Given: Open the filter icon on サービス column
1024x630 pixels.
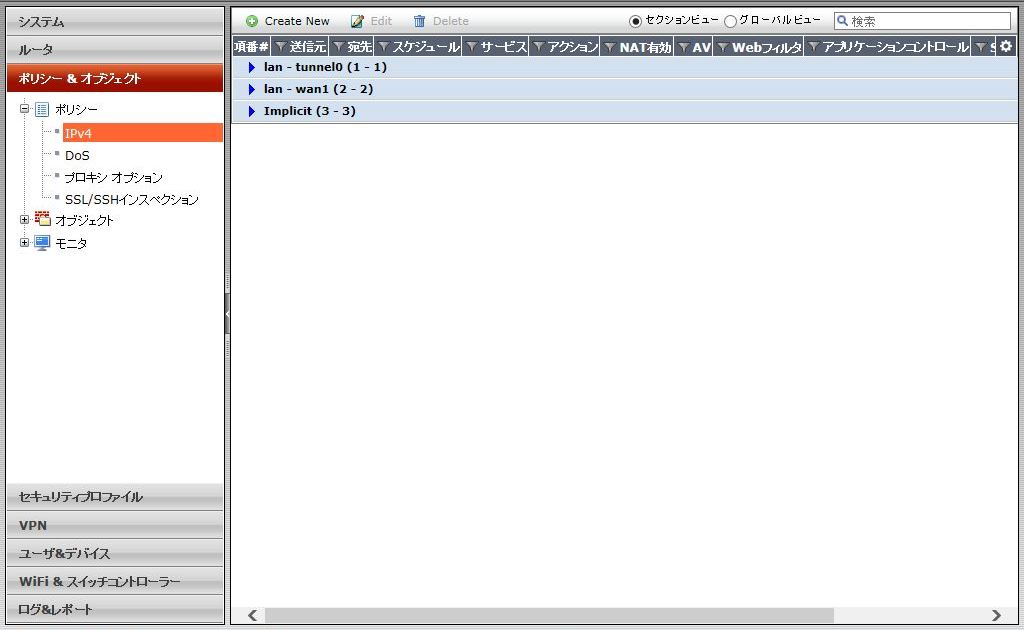Looking at the screenshot, I should click(472, 46).
